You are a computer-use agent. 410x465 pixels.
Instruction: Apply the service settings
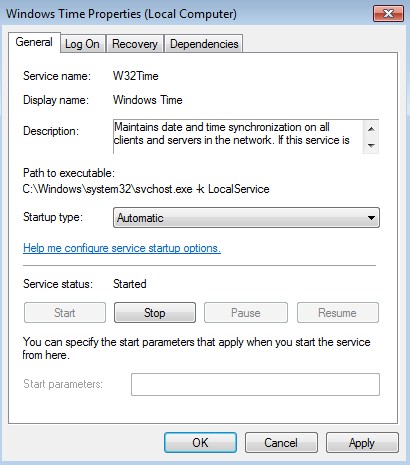[x=362, y=443]
